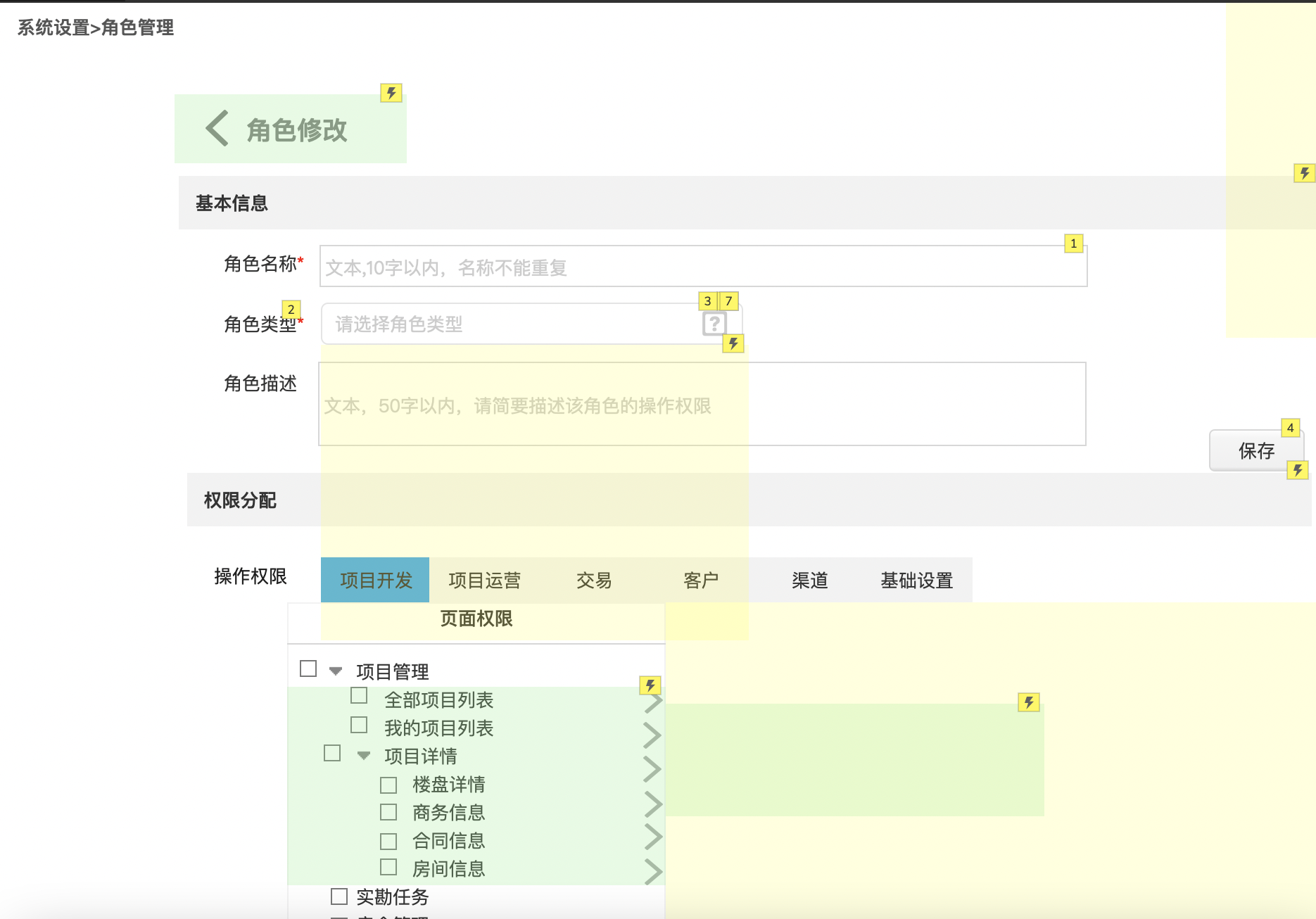The height and width of the screenshot is (919, 1316).
Task: Click the chevron arrow for 商务信息
Action: 653,804
